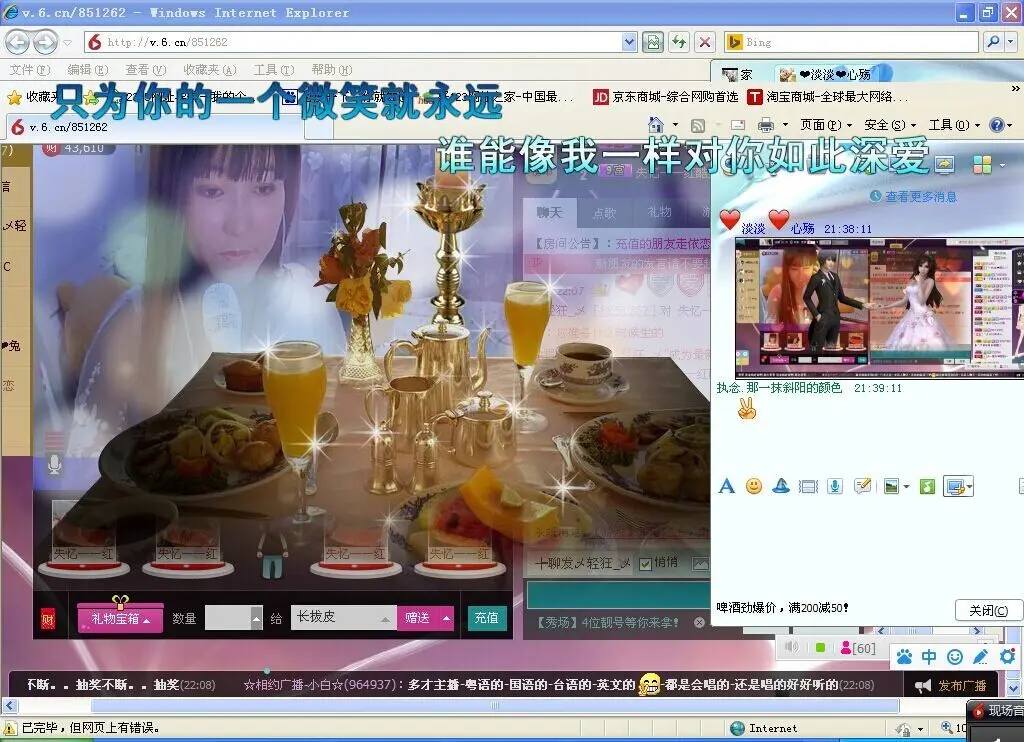Click the microphone icon beside video stream
1024x742 pixels.
pyautogui.click(x=55, y=464)
